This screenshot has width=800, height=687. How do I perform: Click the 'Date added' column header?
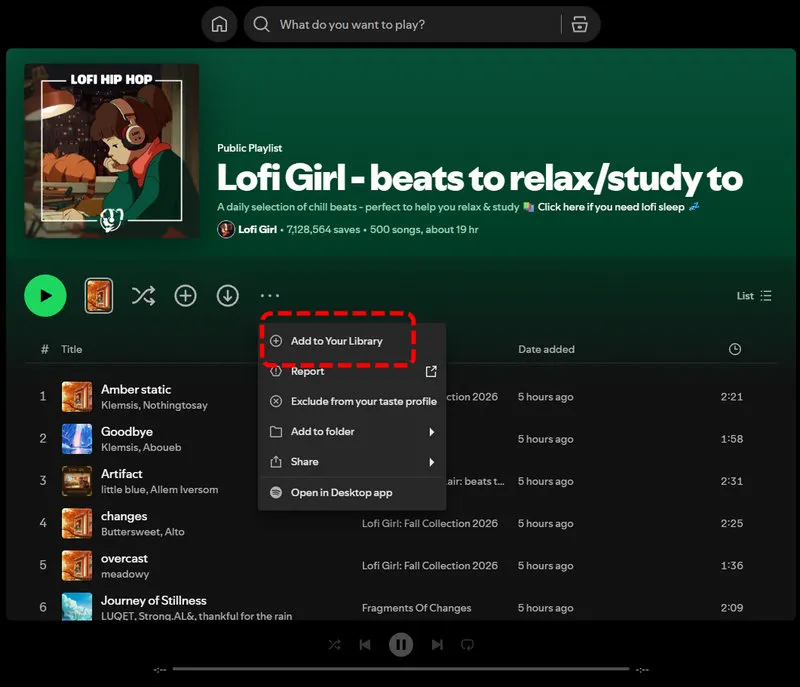click(546, 349)
